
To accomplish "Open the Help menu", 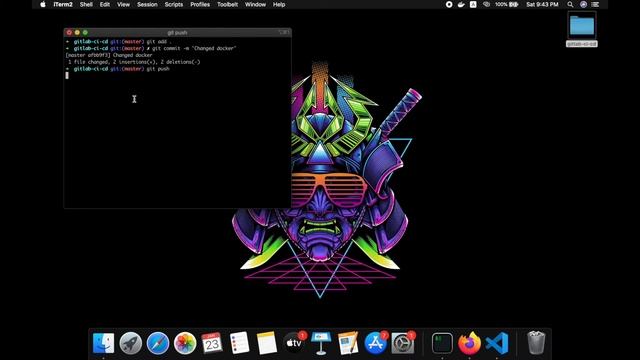I will click(279, 4).
